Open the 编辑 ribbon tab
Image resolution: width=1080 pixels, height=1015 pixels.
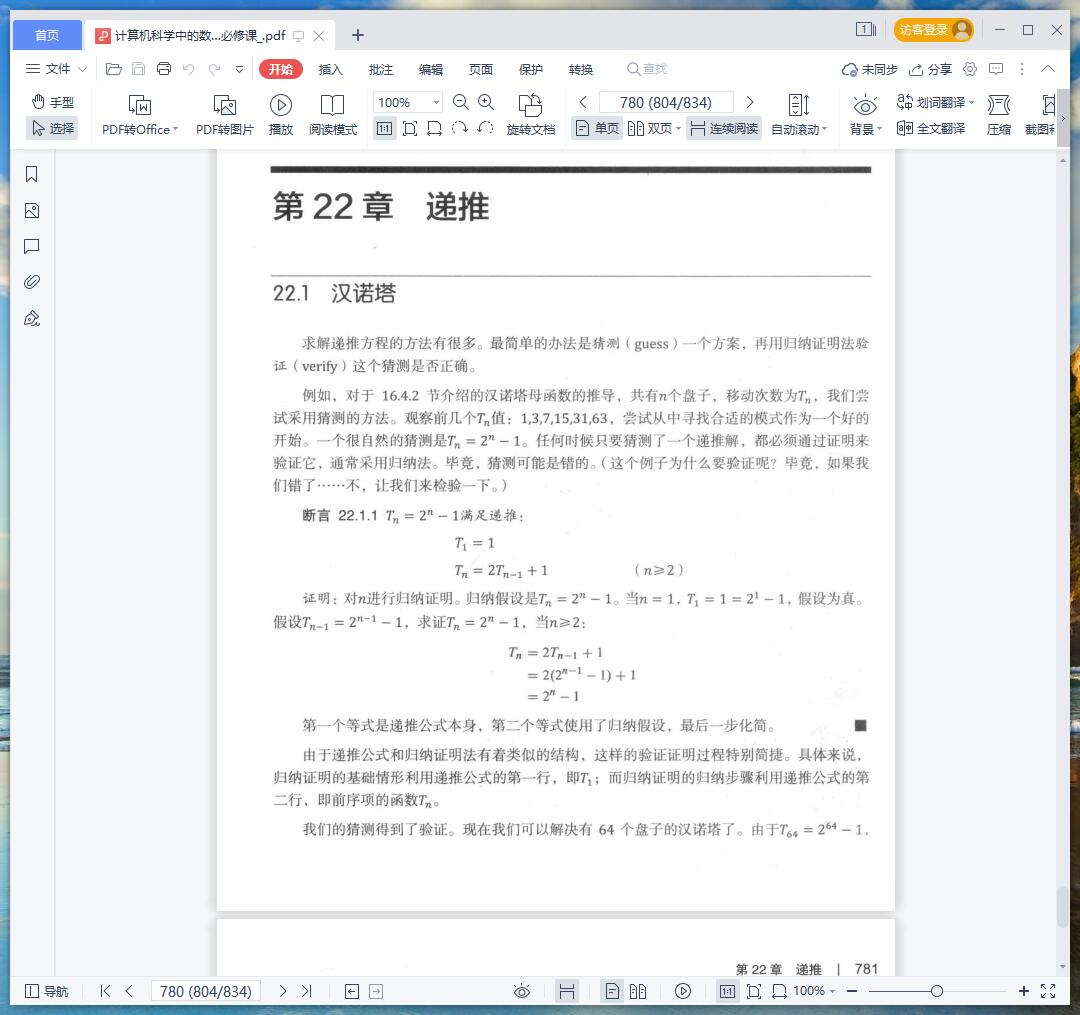click(430, 69)
